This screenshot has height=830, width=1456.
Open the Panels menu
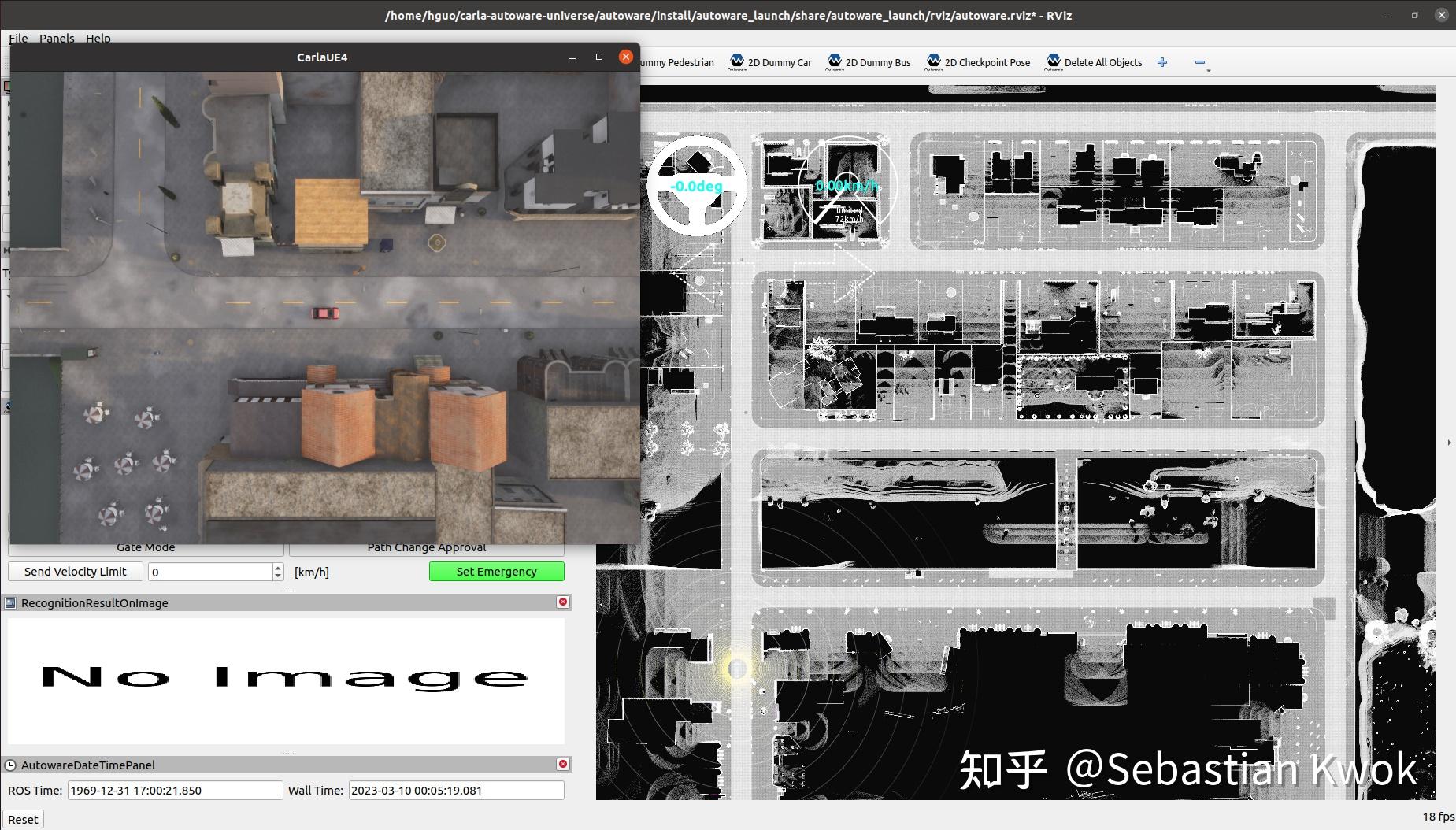click(x=57, y=38)
